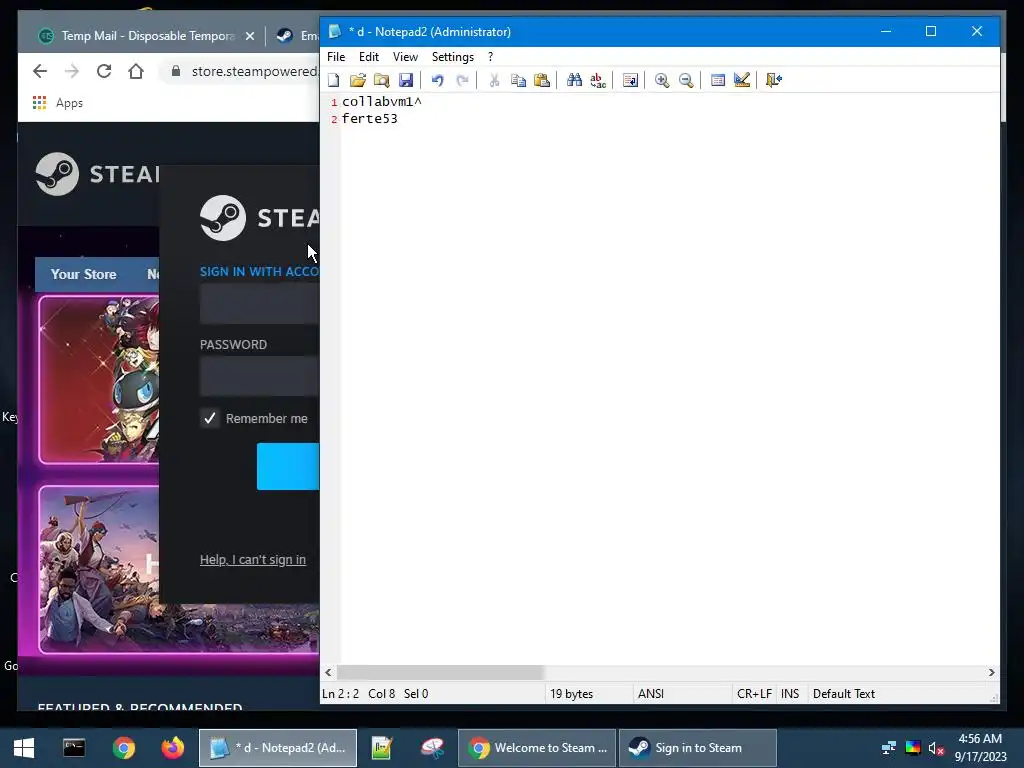Image resolution: width=1024 pixels, height=768 pixels.
Task: Open the ? help menu in Notepad2
Action: click(490, 57)
